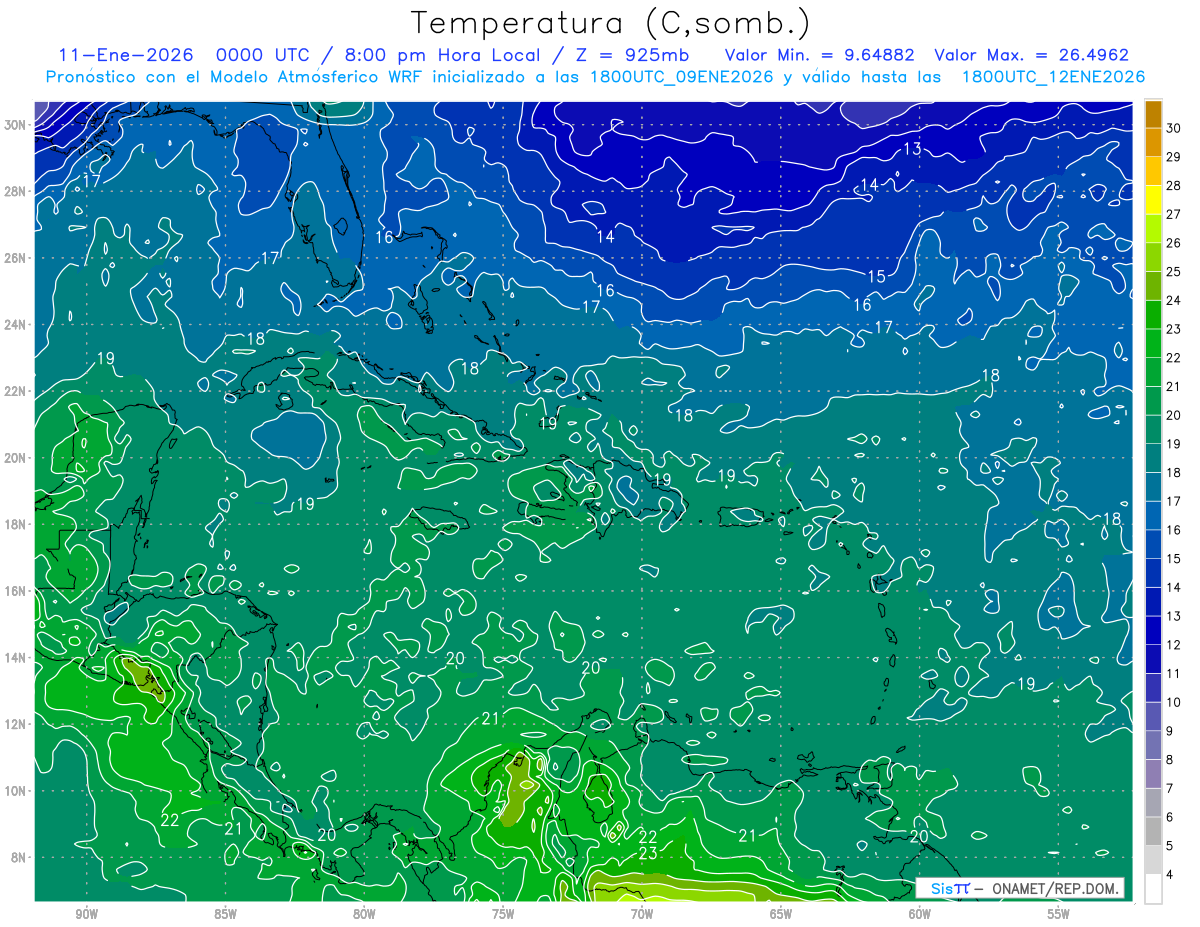Click the 'Valor Max. = 26.4962' readout
This screenshot has height=927, width=1200.
pyautogui.click(x=1031, y=56)
